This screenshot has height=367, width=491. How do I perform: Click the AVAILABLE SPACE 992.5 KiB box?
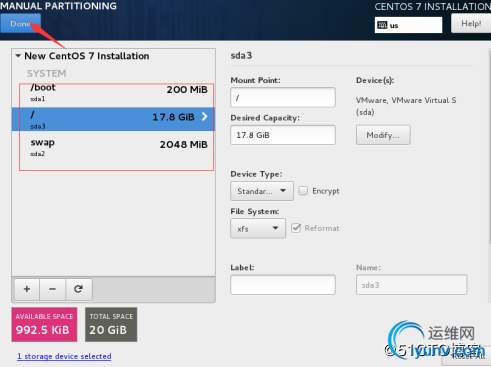coord(44,324)
